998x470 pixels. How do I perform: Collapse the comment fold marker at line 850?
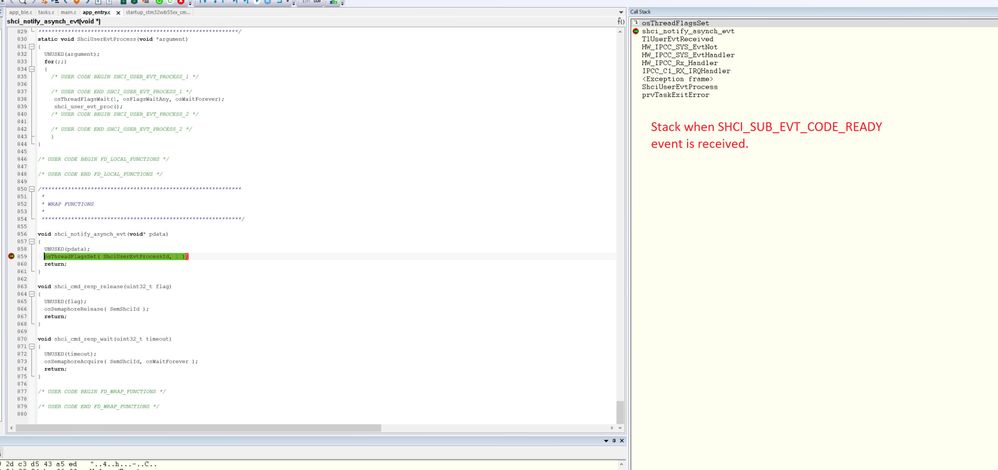[31, 189]
